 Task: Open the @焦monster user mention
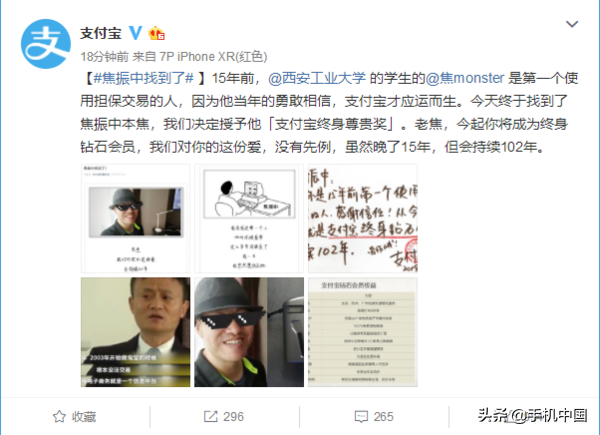click(465, 78)
